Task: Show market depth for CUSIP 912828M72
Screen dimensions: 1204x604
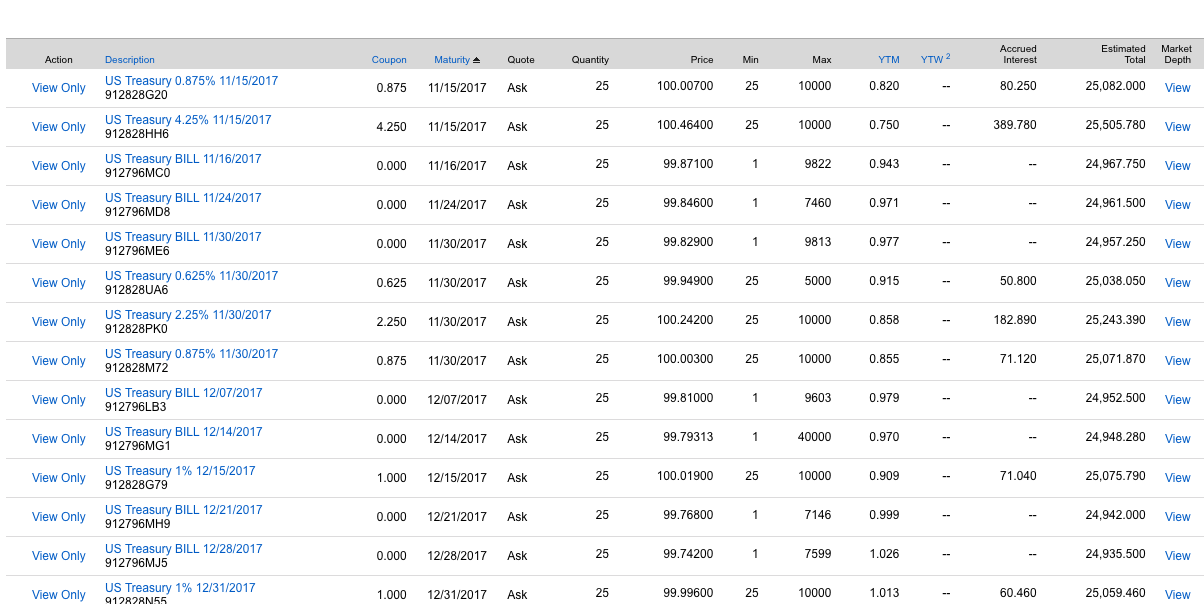Action: pyautogui.click(x=1177, y=361)
